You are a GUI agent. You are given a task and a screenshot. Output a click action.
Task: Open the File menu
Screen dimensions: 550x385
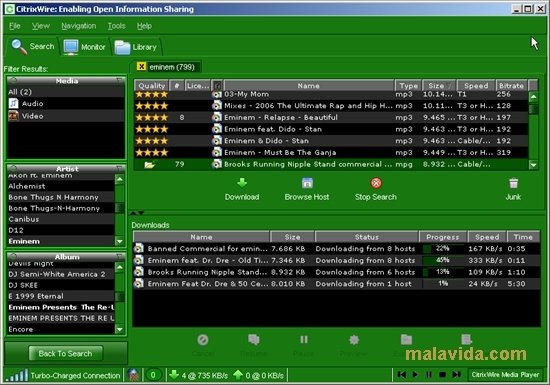[x=14, y=26]
